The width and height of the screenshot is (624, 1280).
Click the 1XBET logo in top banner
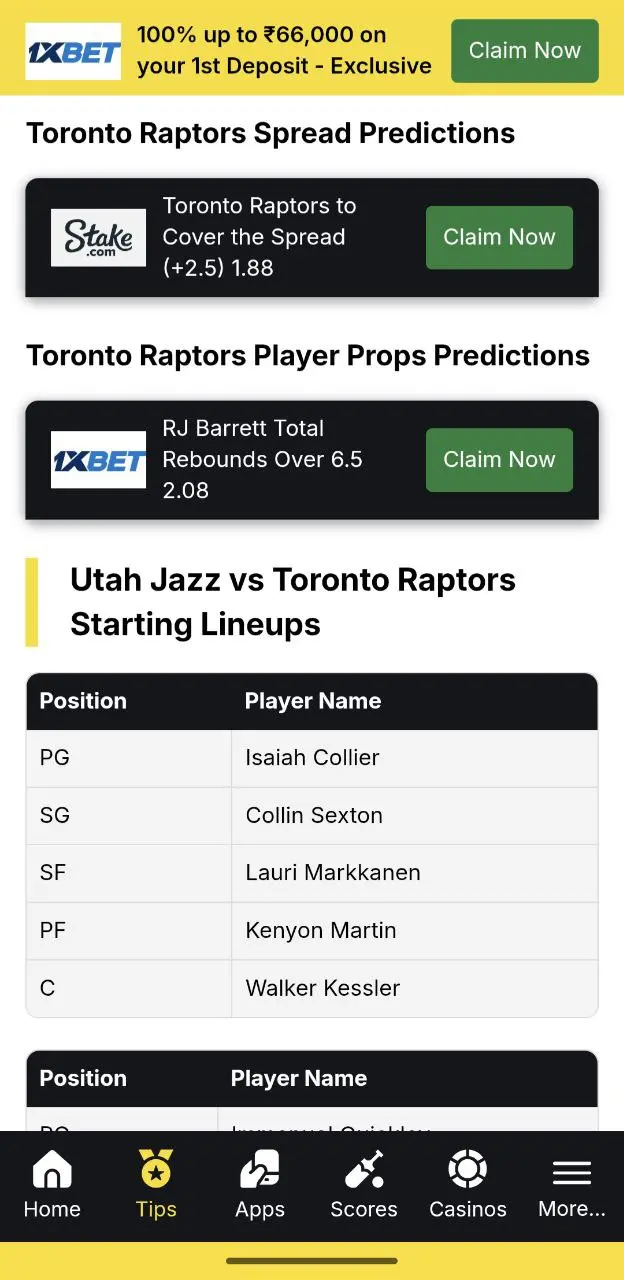[73, 51]
